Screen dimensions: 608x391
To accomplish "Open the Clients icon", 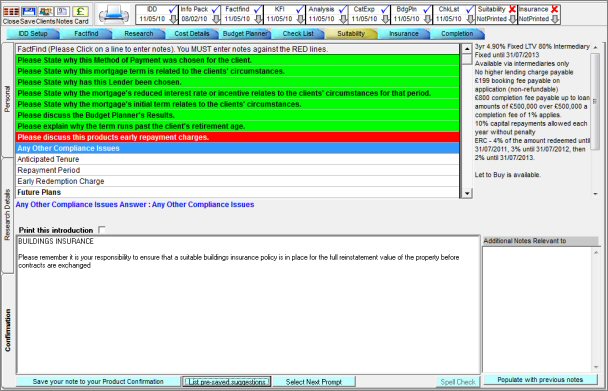I will 46,12.
